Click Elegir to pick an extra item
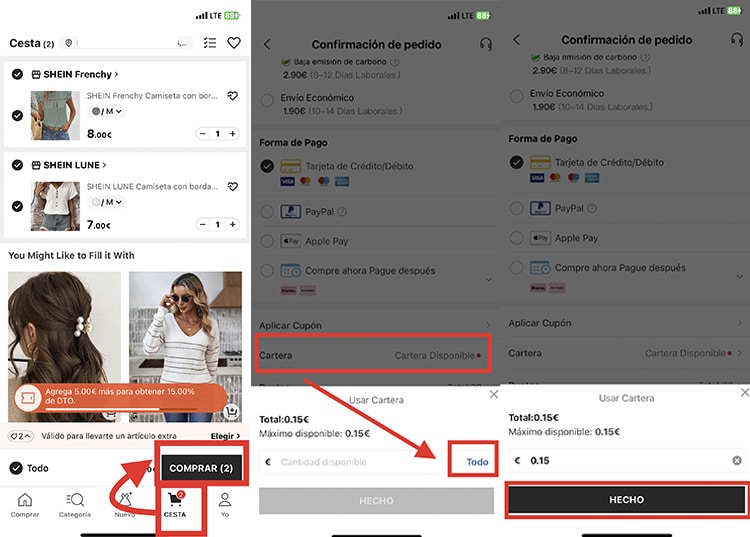This screenshot has width=750, height=537. coord(225,436)
